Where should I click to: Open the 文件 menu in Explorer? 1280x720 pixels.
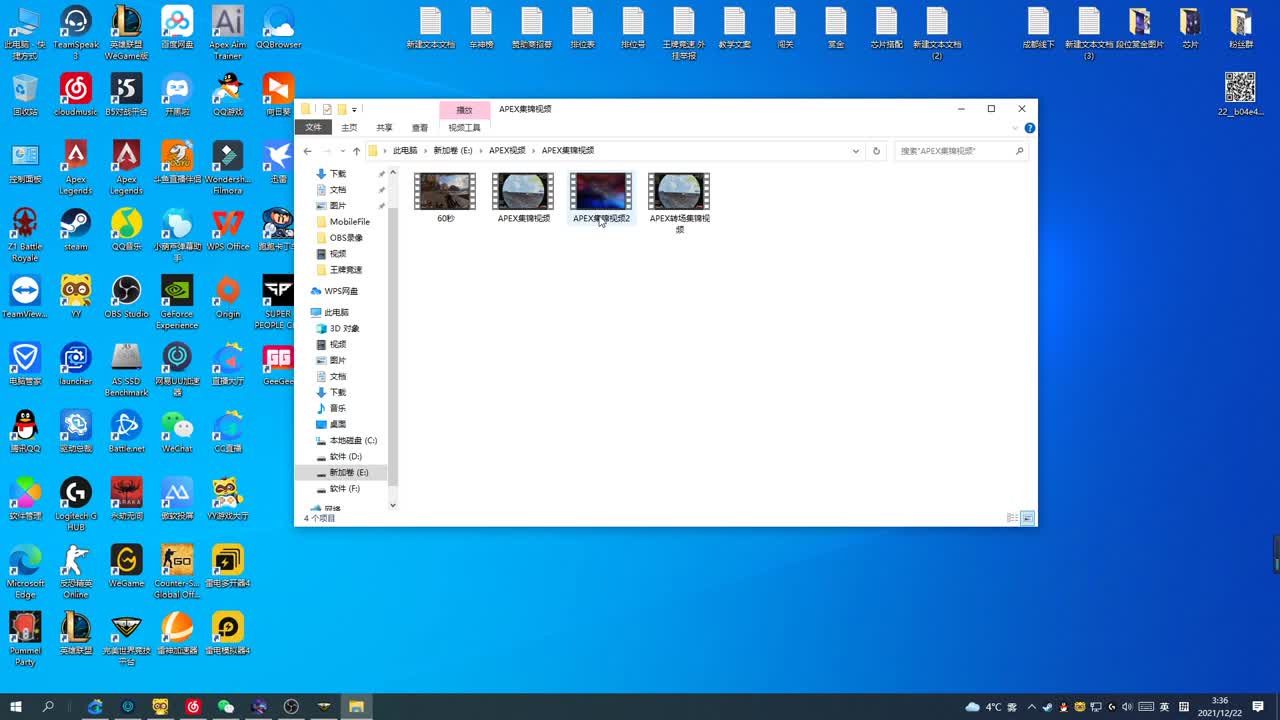click(313, 128)
